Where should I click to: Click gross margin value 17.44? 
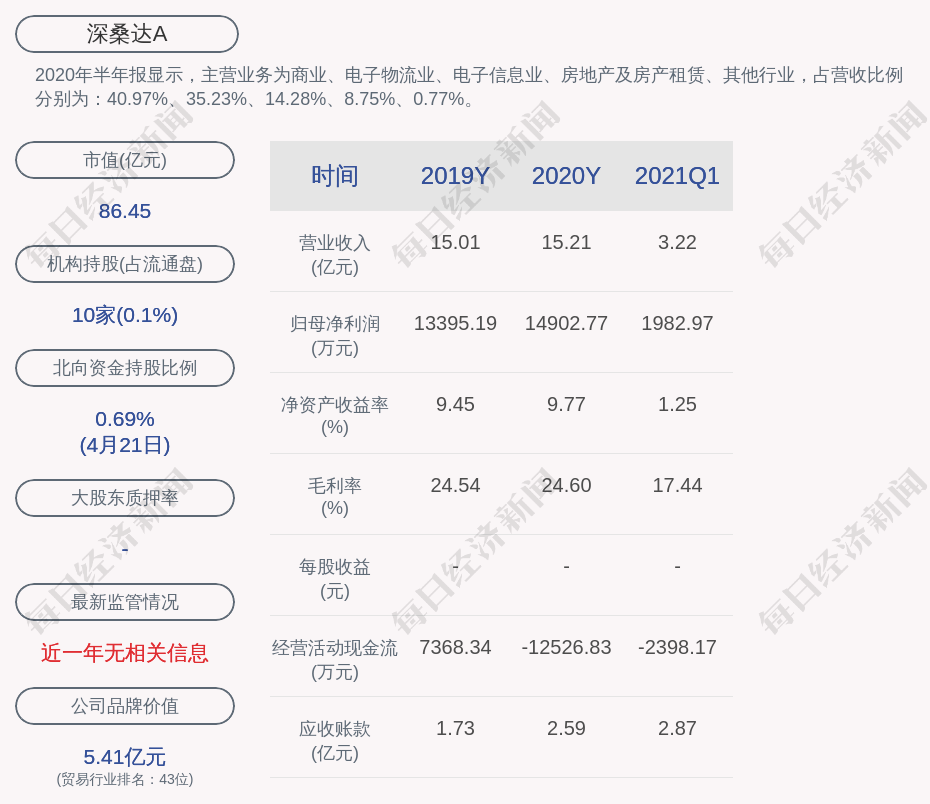(x=677, y=486)
